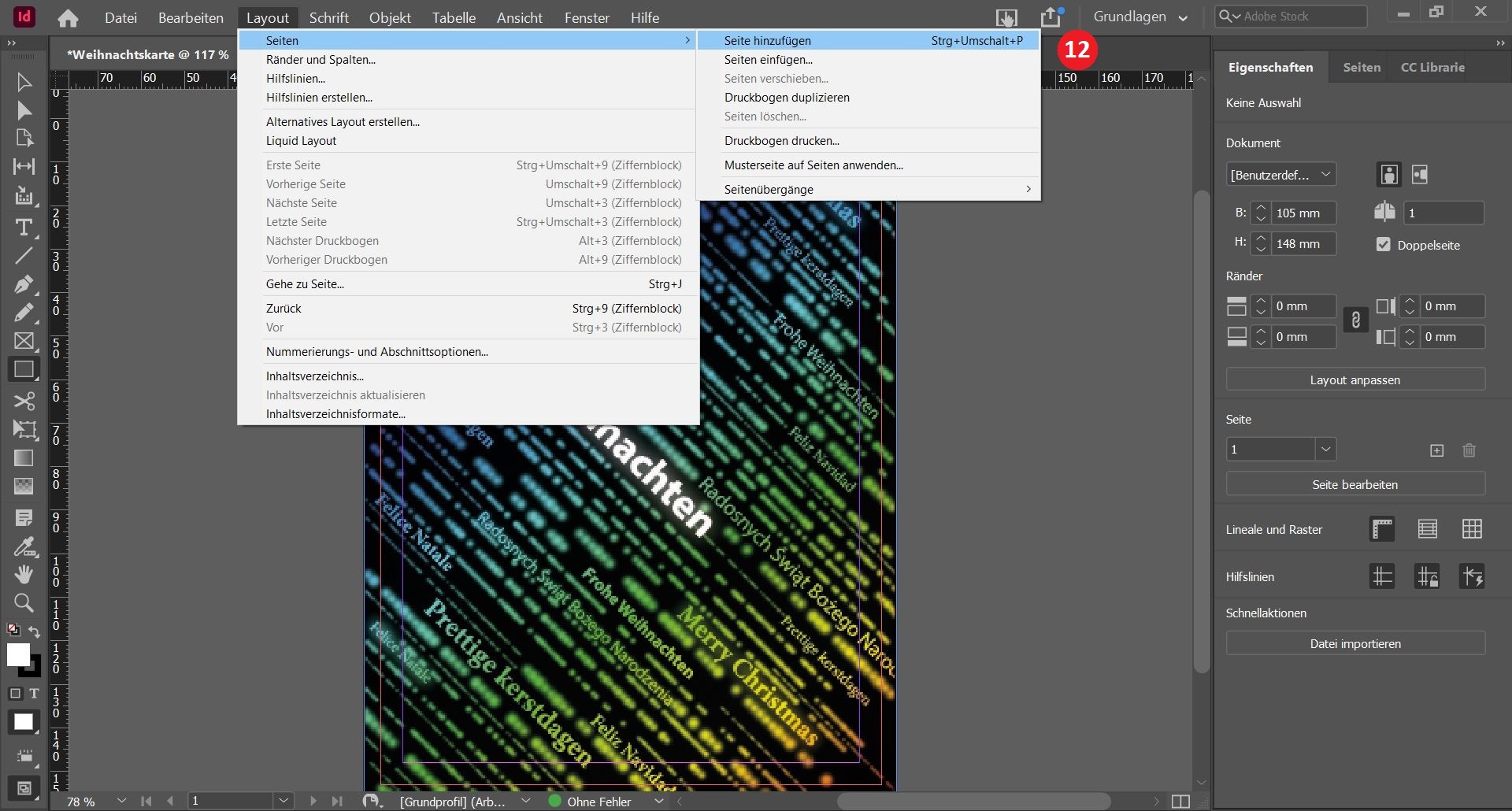Screen dimensions: 1512x811
Task: Pick the Hand tool
Action: click(24, 574)
